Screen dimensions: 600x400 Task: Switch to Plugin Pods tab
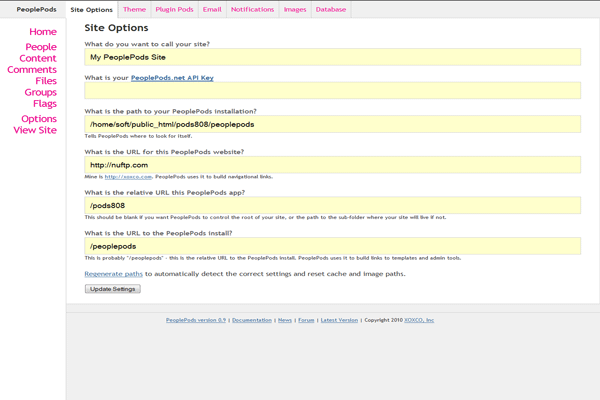[174, 9]
